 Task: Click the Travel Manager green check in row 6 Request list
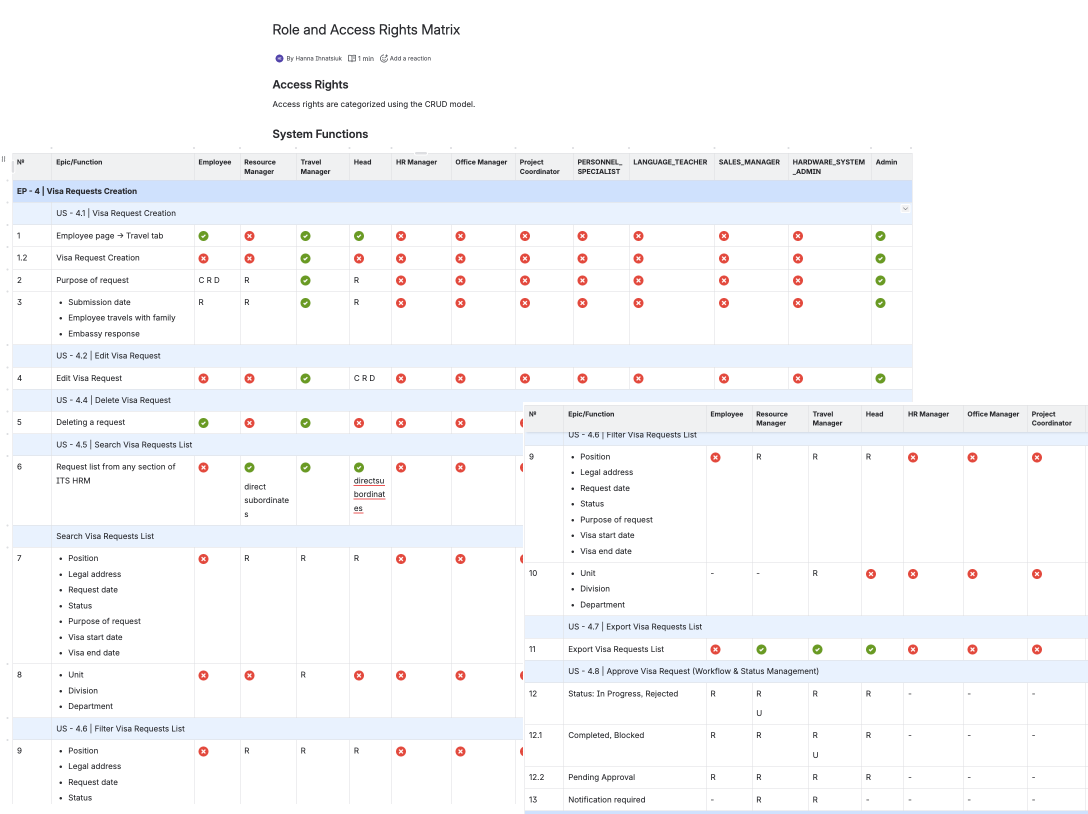(306, 467)
